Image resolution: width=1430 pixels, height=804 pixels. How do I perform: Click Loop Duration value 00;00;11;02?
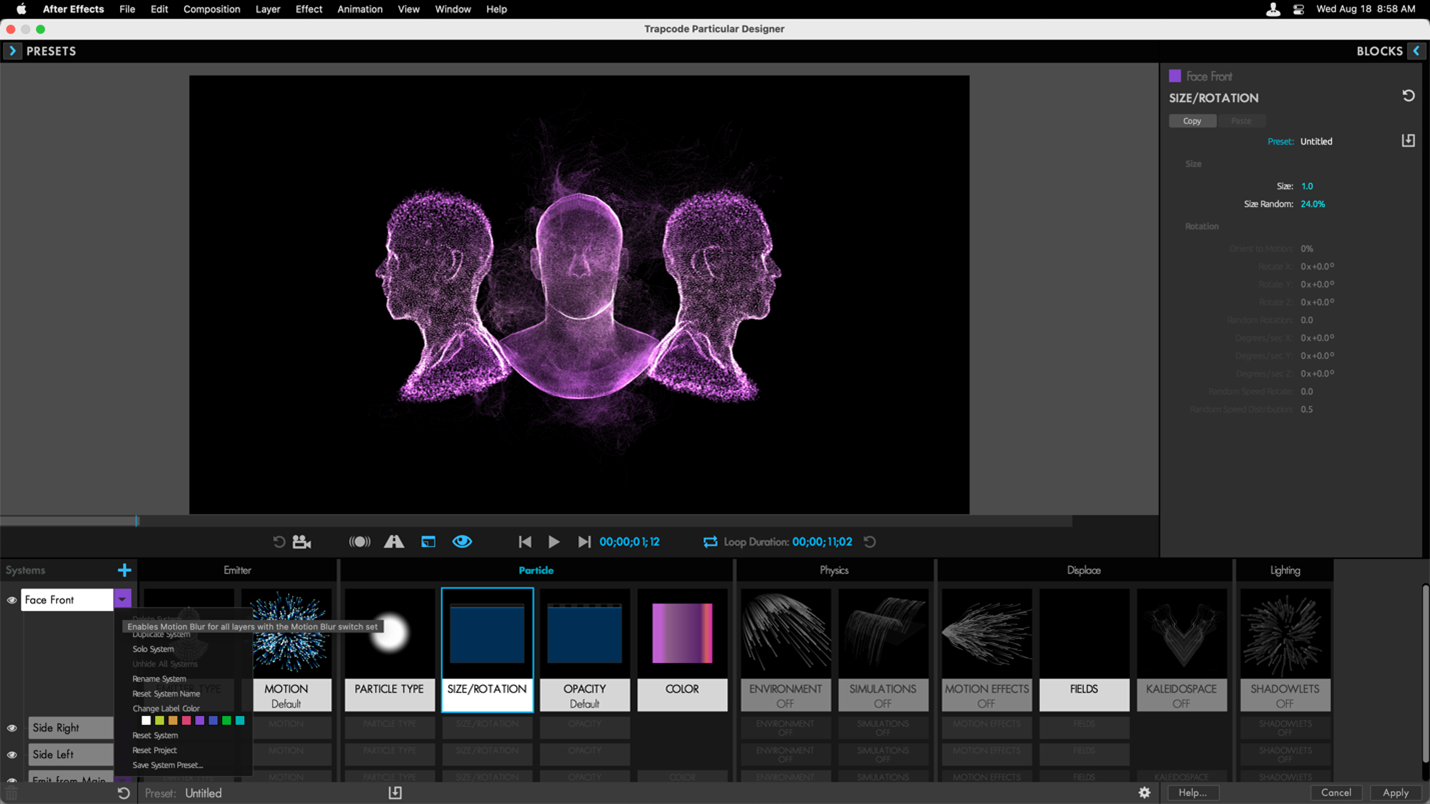click(x=822, y=542)
